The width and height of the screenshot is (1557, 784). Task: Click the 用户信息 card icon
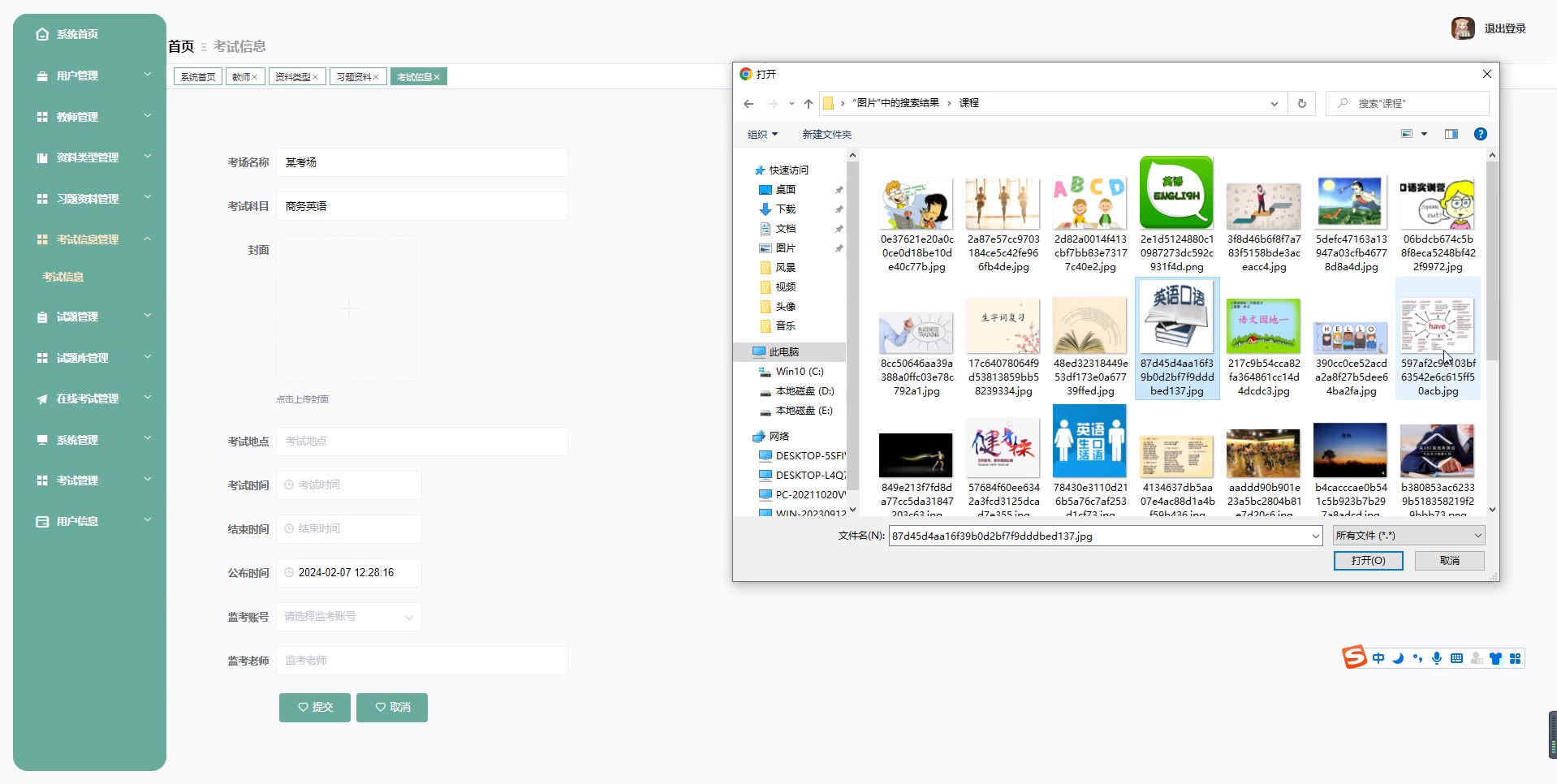point(42,521)
